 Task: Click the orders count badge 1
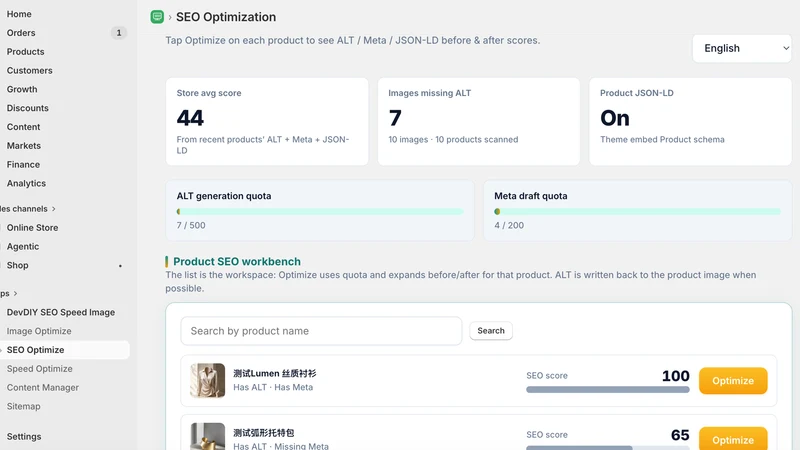pyautogui.click(x=119, y=33)
